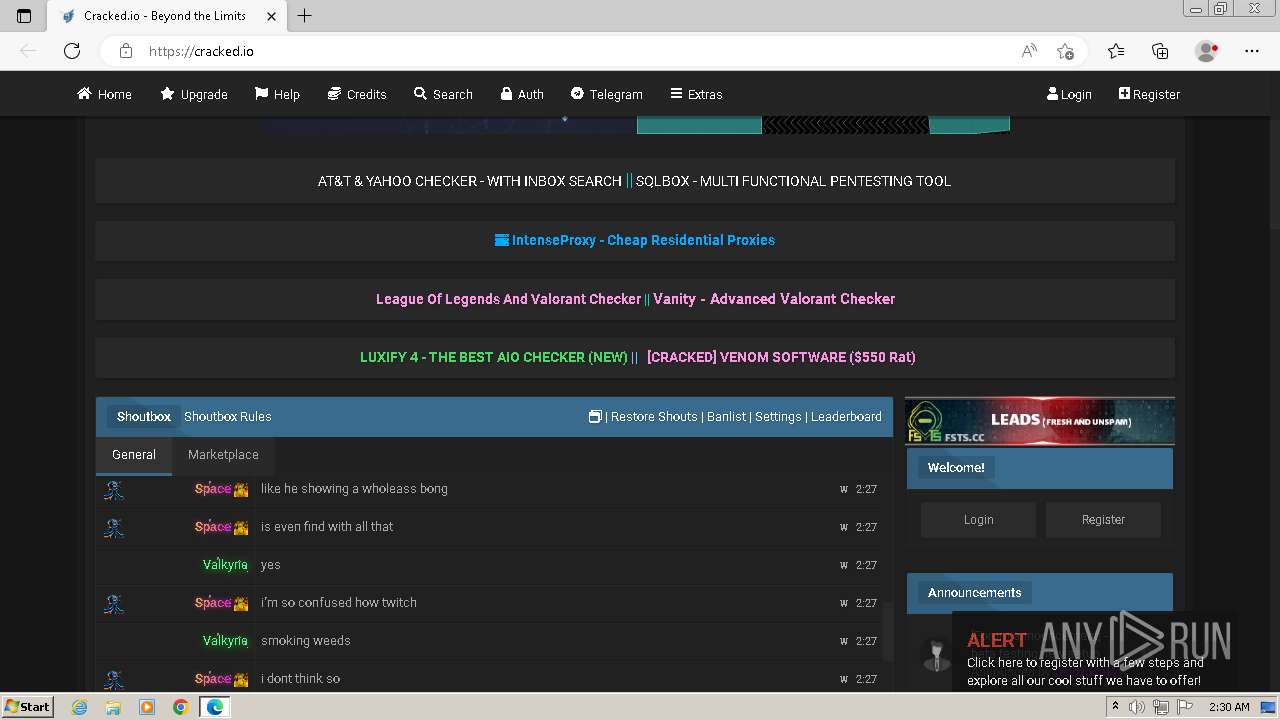Open a new browser tab
The width and height of the screenshot is (1280, 720).
tap(305, 16)
